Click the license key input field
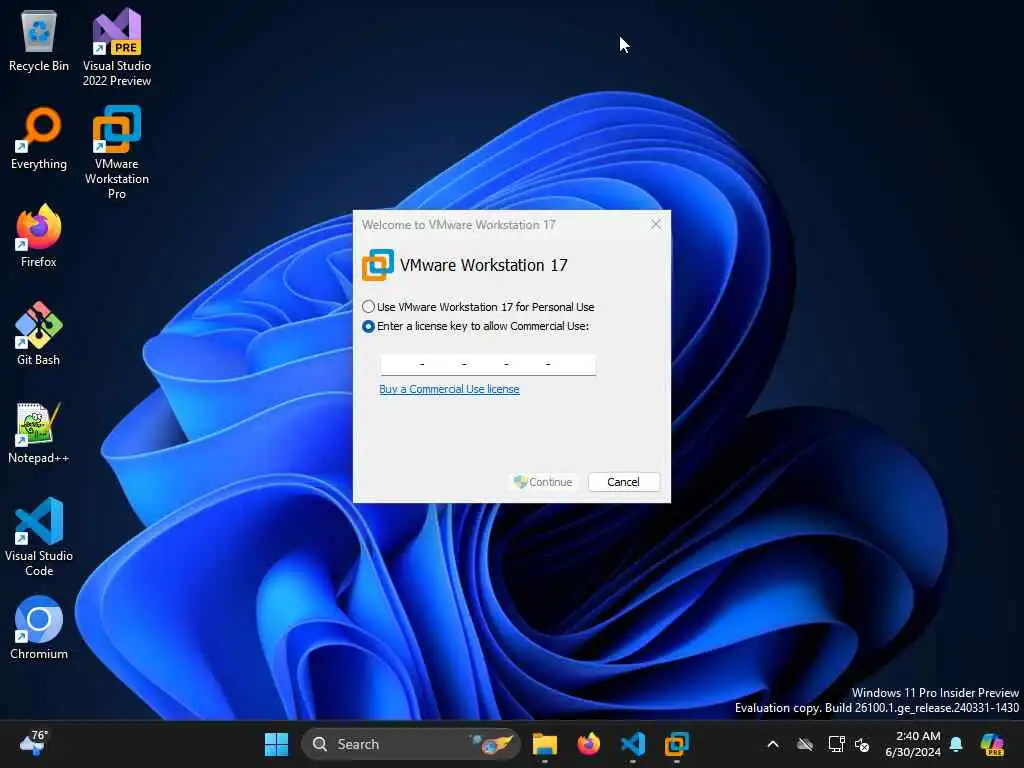Viewport: 1024px width, 768px height. [x=488, y=364]
